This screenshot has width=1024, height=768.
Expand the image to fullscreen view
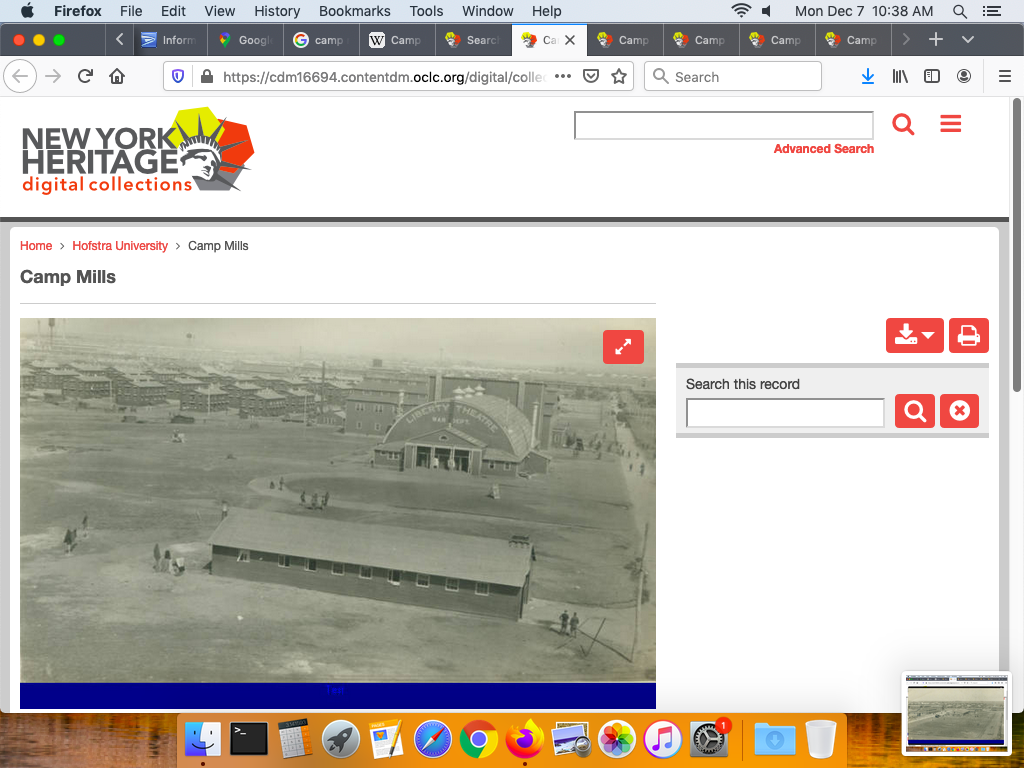click(623, 347)
